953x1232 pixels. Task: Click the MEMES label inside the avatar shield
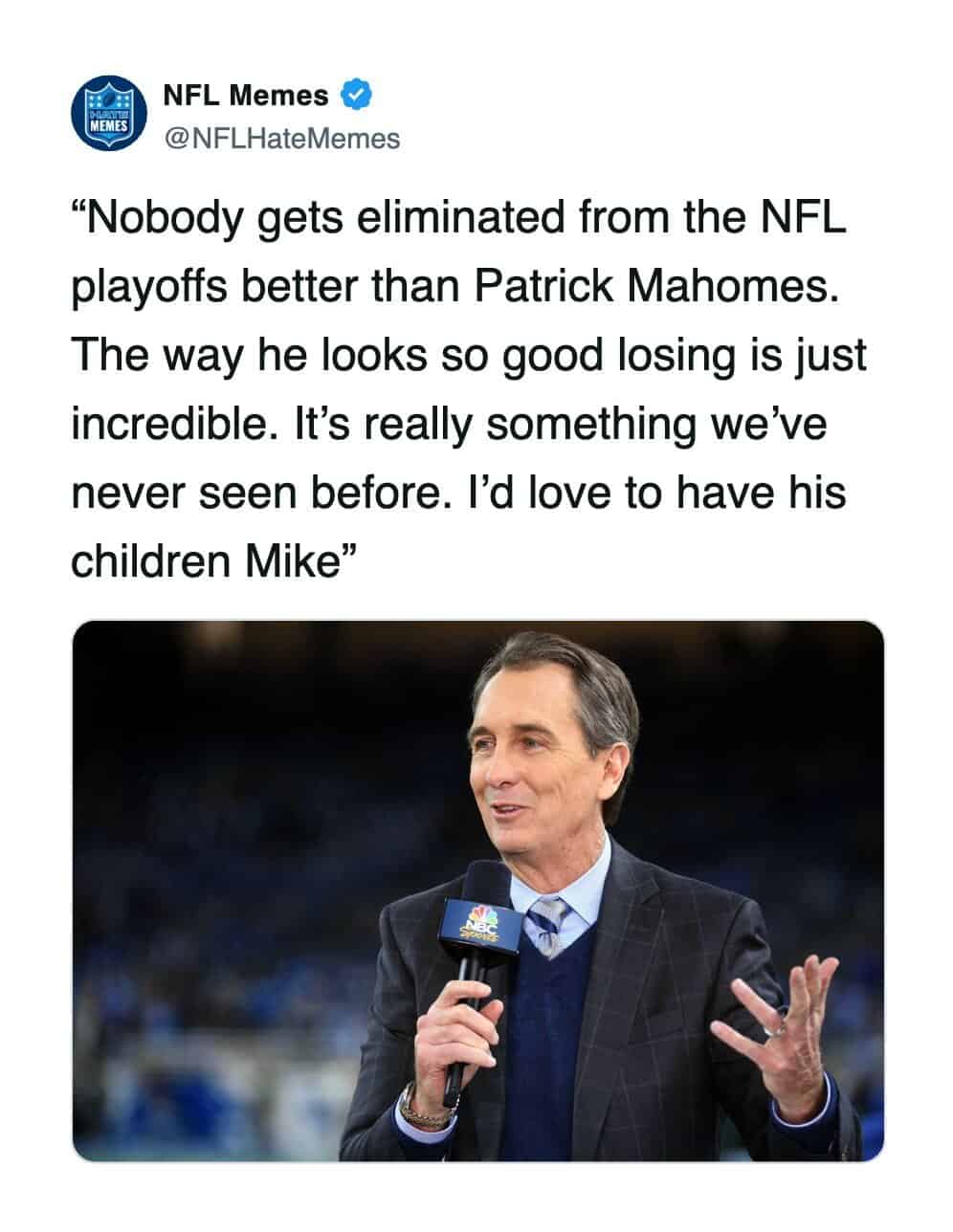point(108,125)
